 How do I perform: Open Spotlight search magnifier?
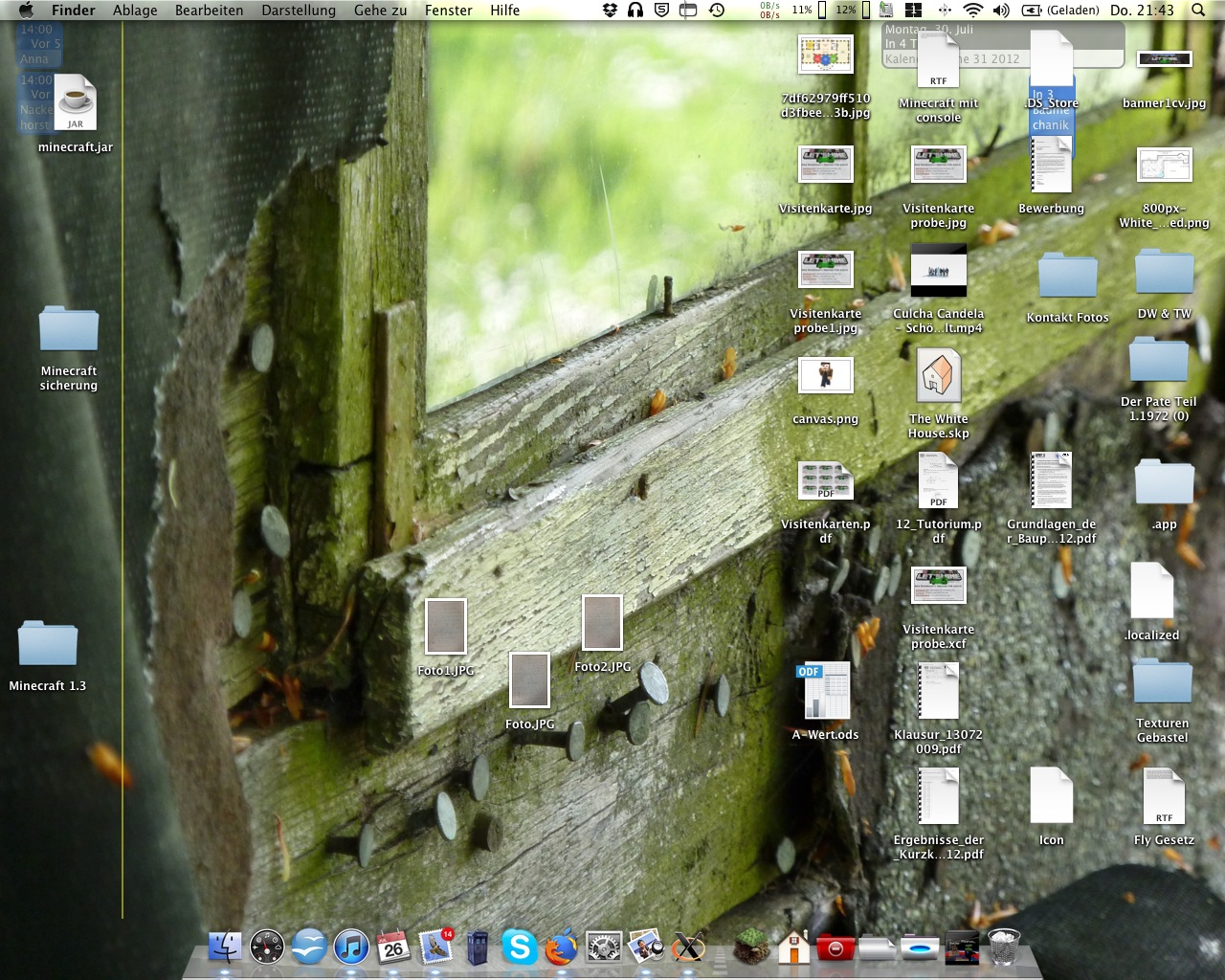[x=1198, y=10]
